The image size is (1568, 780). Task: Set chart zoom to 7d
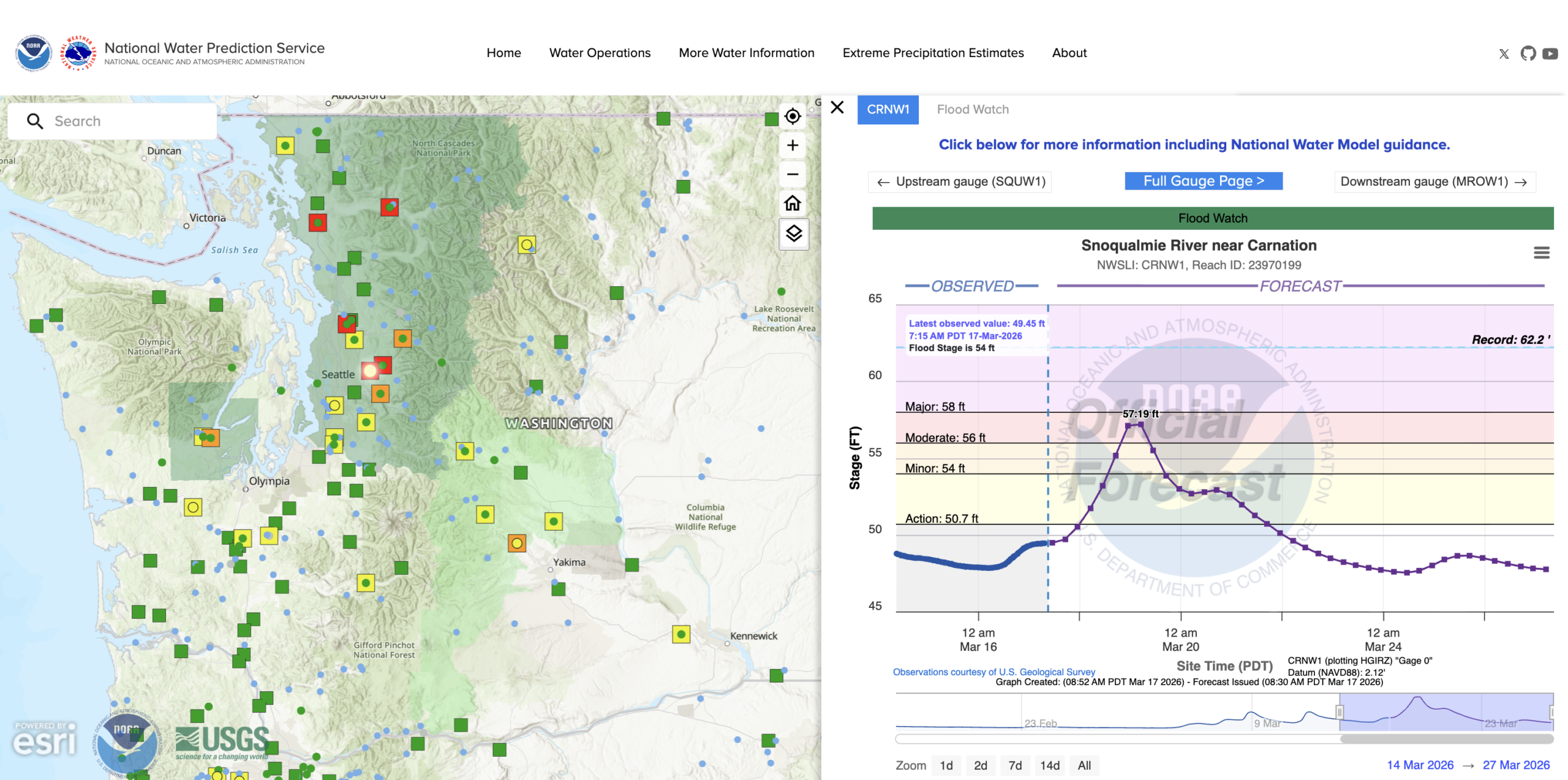(x=1015, y=765)
